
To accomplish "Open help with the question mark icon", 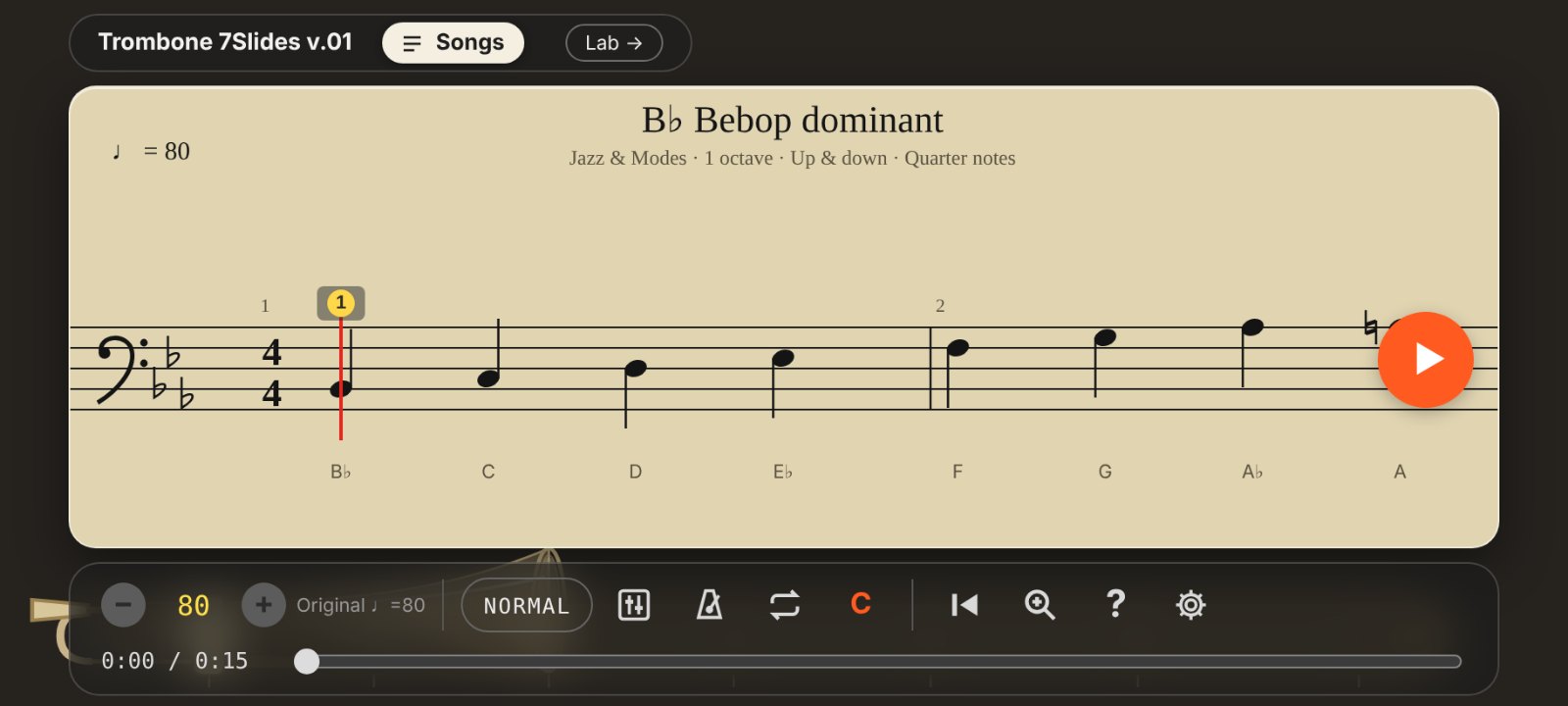I will [x=1115, y=604].
